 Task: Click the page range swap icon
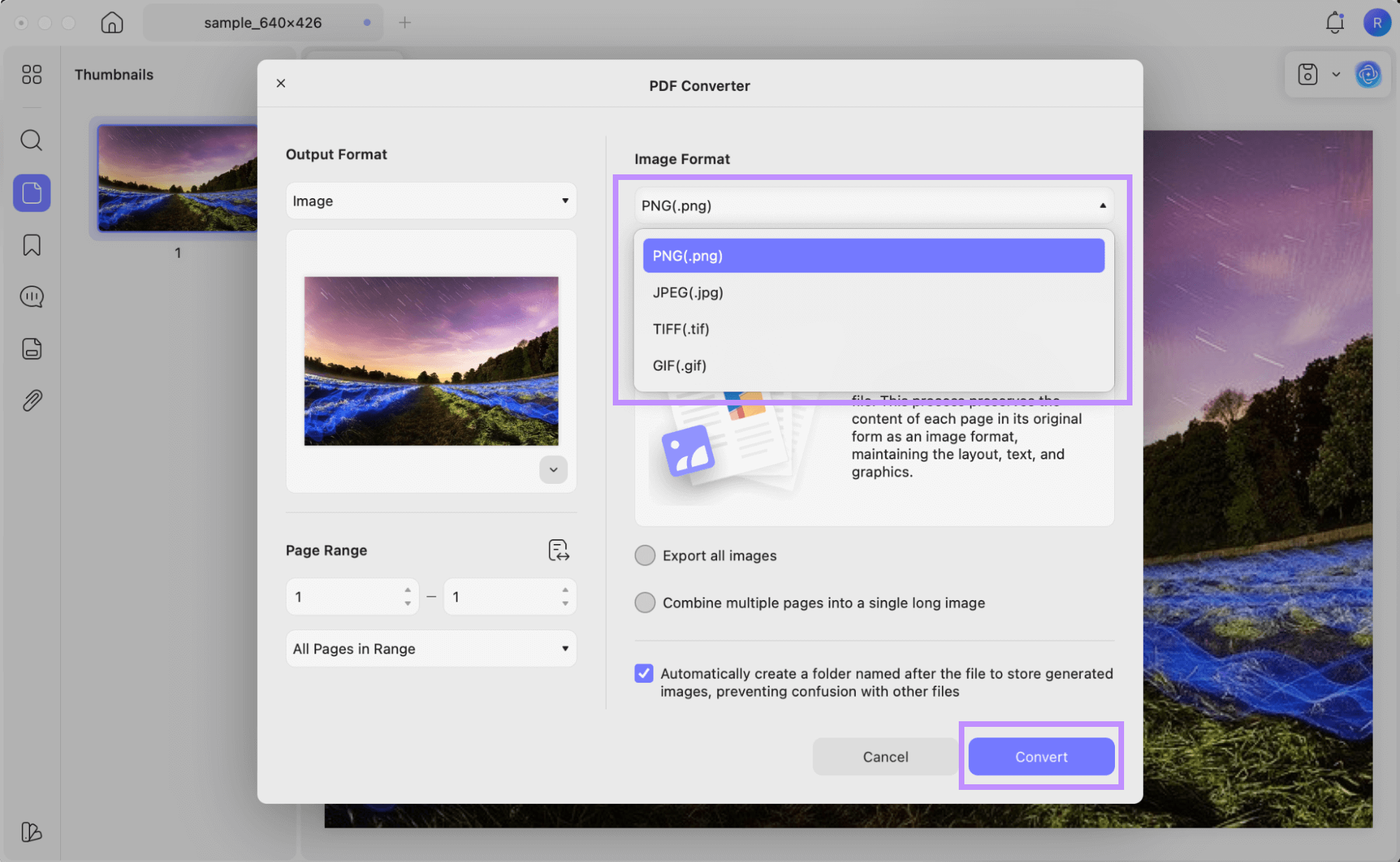[559, 550]
